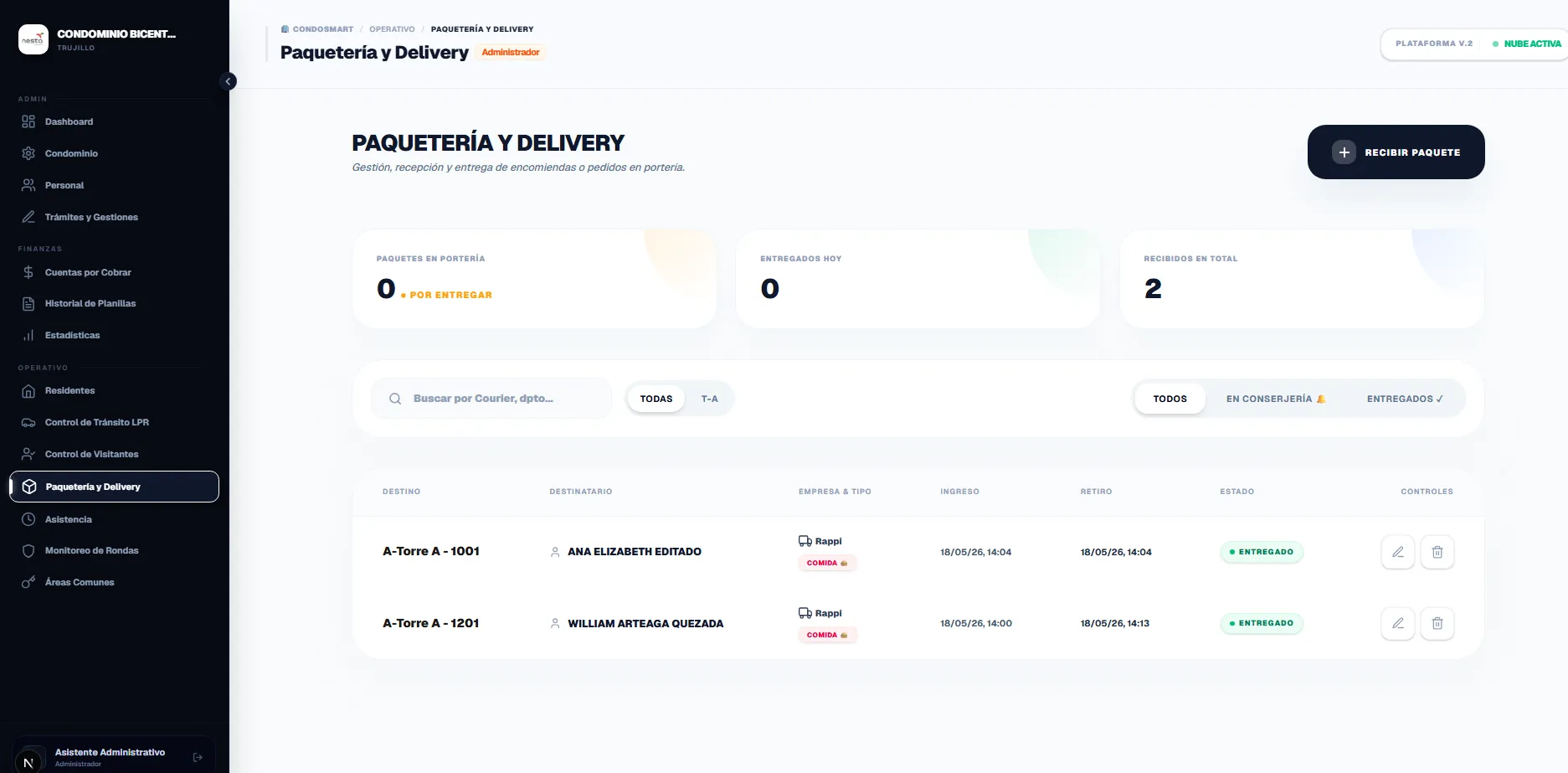This screenshot has height=773, width=1568.
Task: Show TODOS status packages
Action: [x=1170, y=399]
